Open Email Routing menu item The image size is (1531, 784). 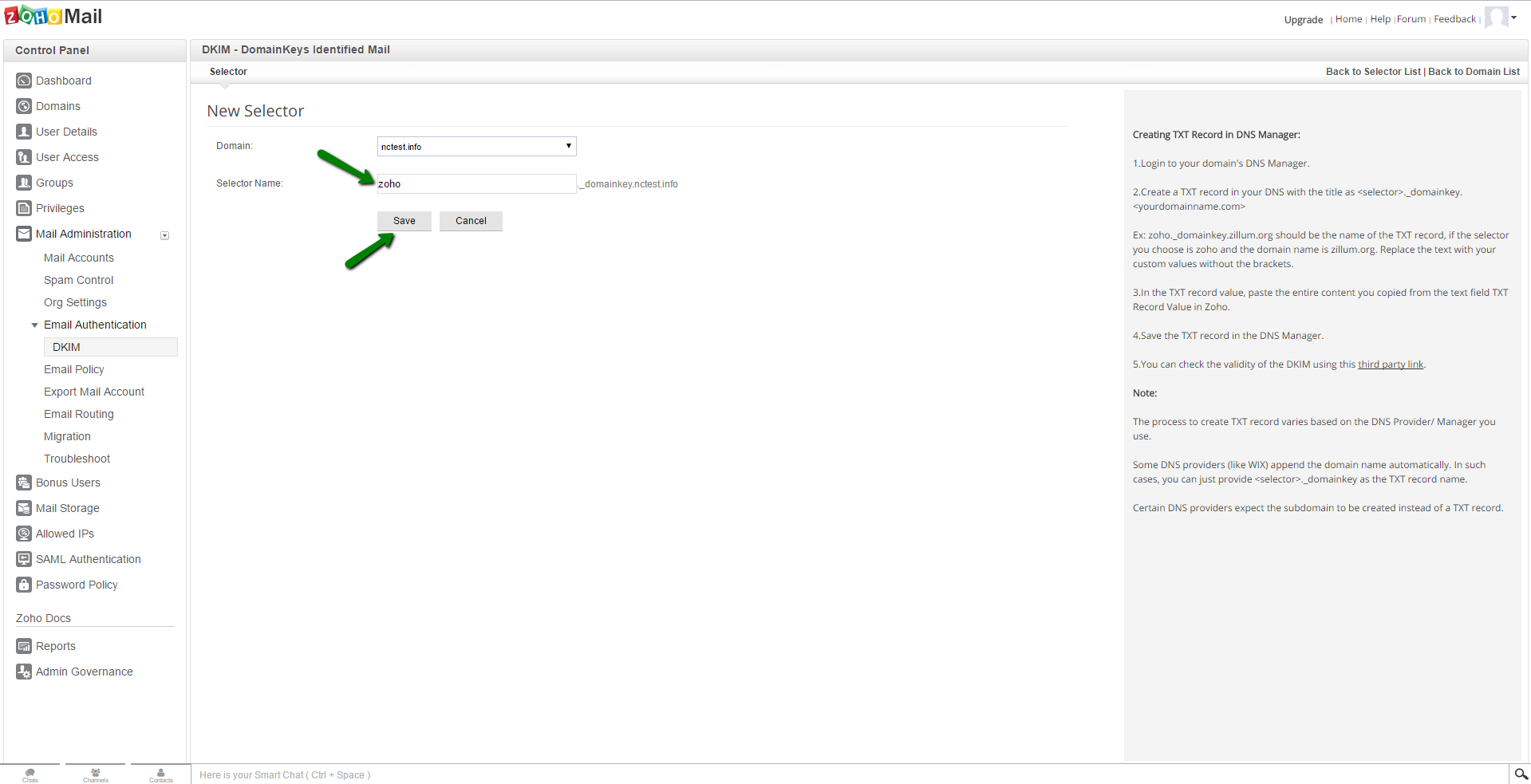pos(79,414)
